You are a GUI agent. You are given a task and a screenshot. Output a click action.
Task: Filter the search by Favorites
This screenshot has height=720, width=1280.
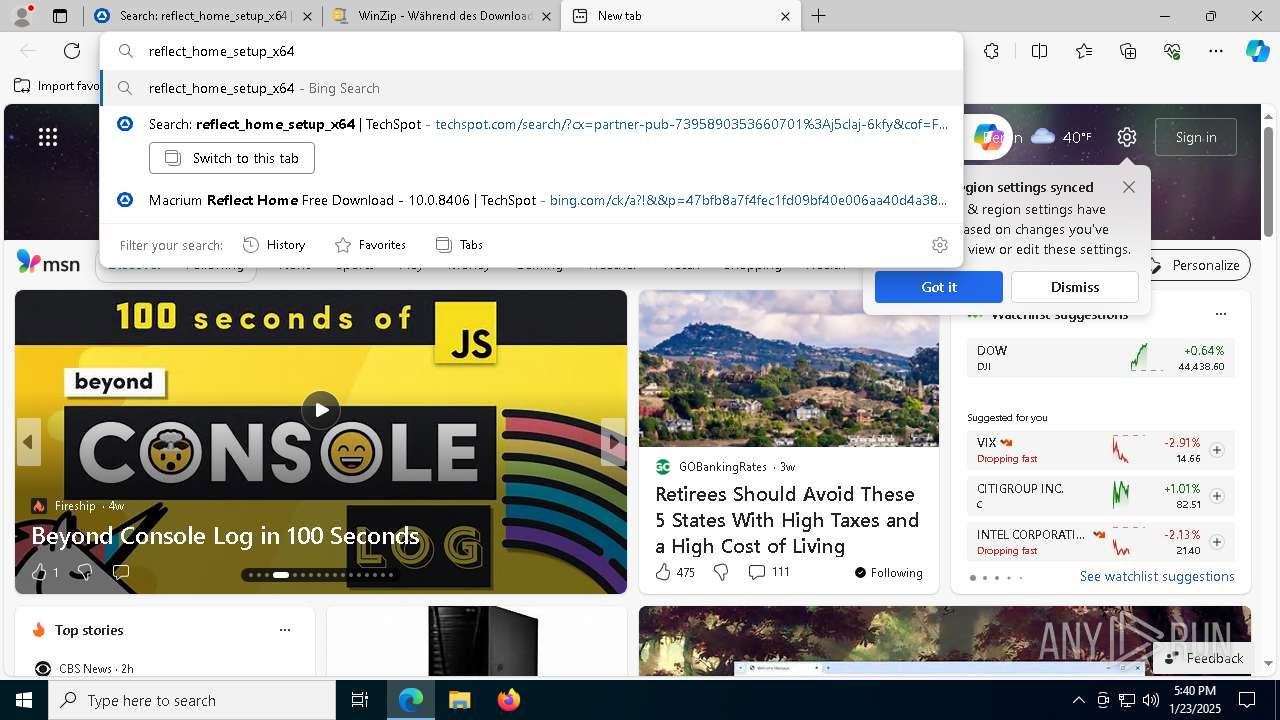coord(370,245)
